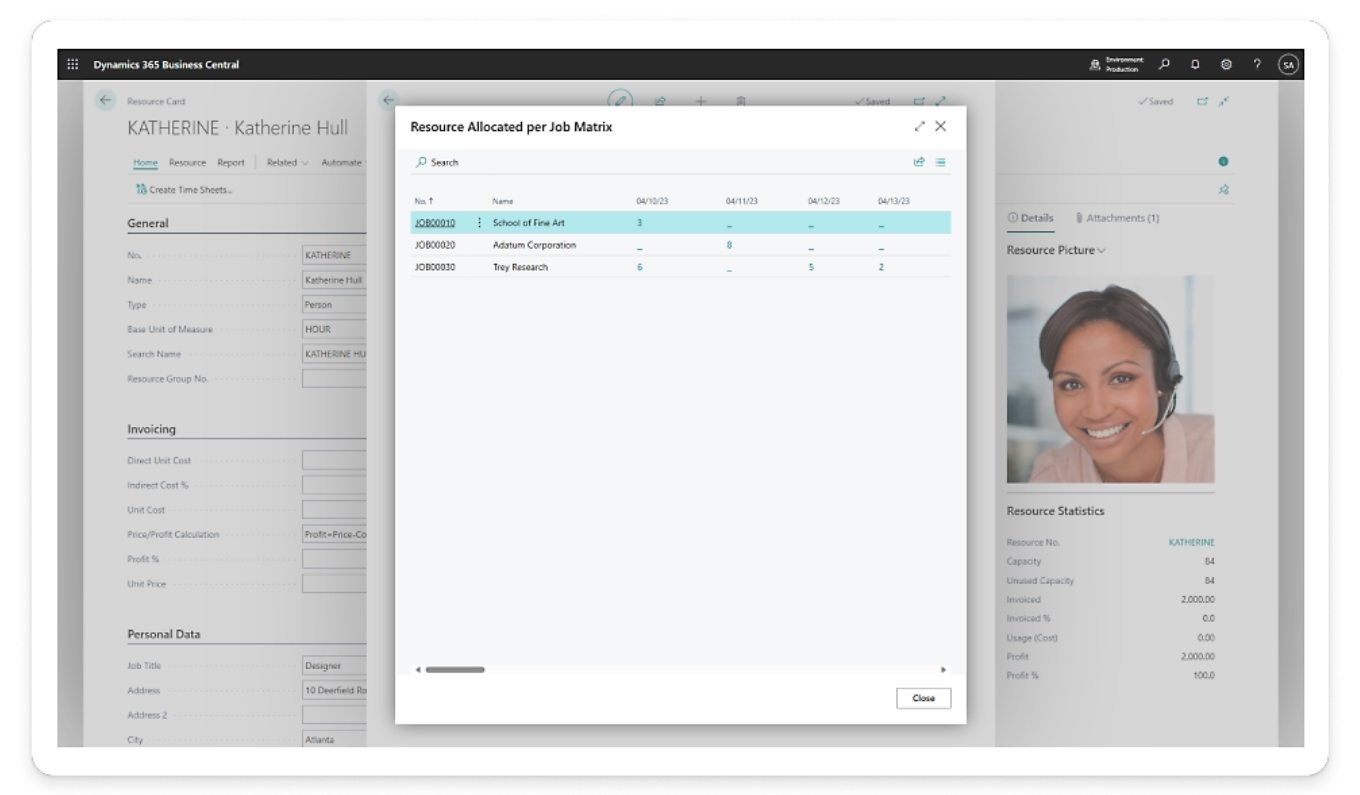Expand the matrix dialog to full screen
Screen dimensions: 1360x795
[x=919, y=127]
